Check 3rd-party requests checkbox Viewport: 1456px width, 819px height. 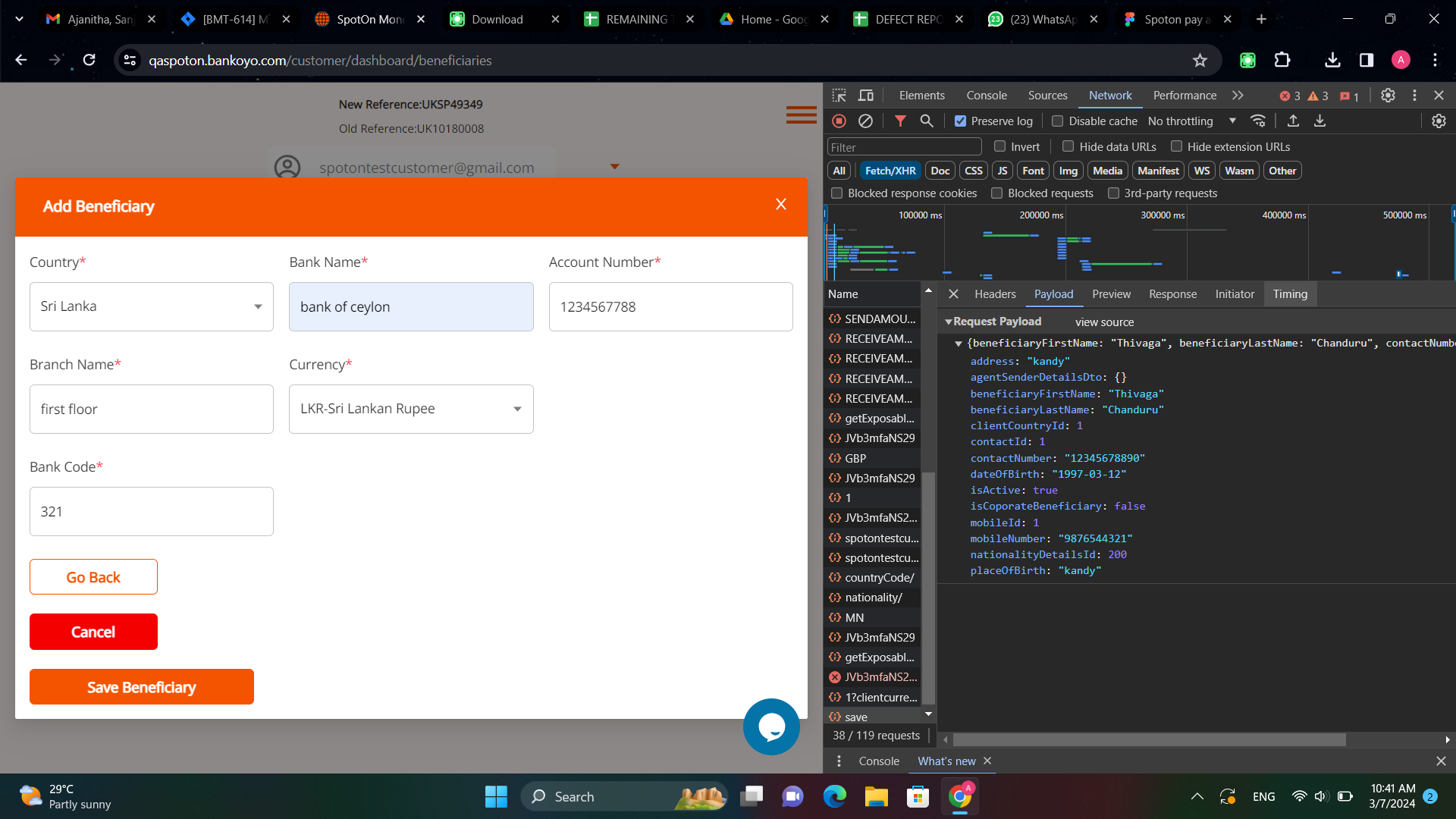[1113, 193]
